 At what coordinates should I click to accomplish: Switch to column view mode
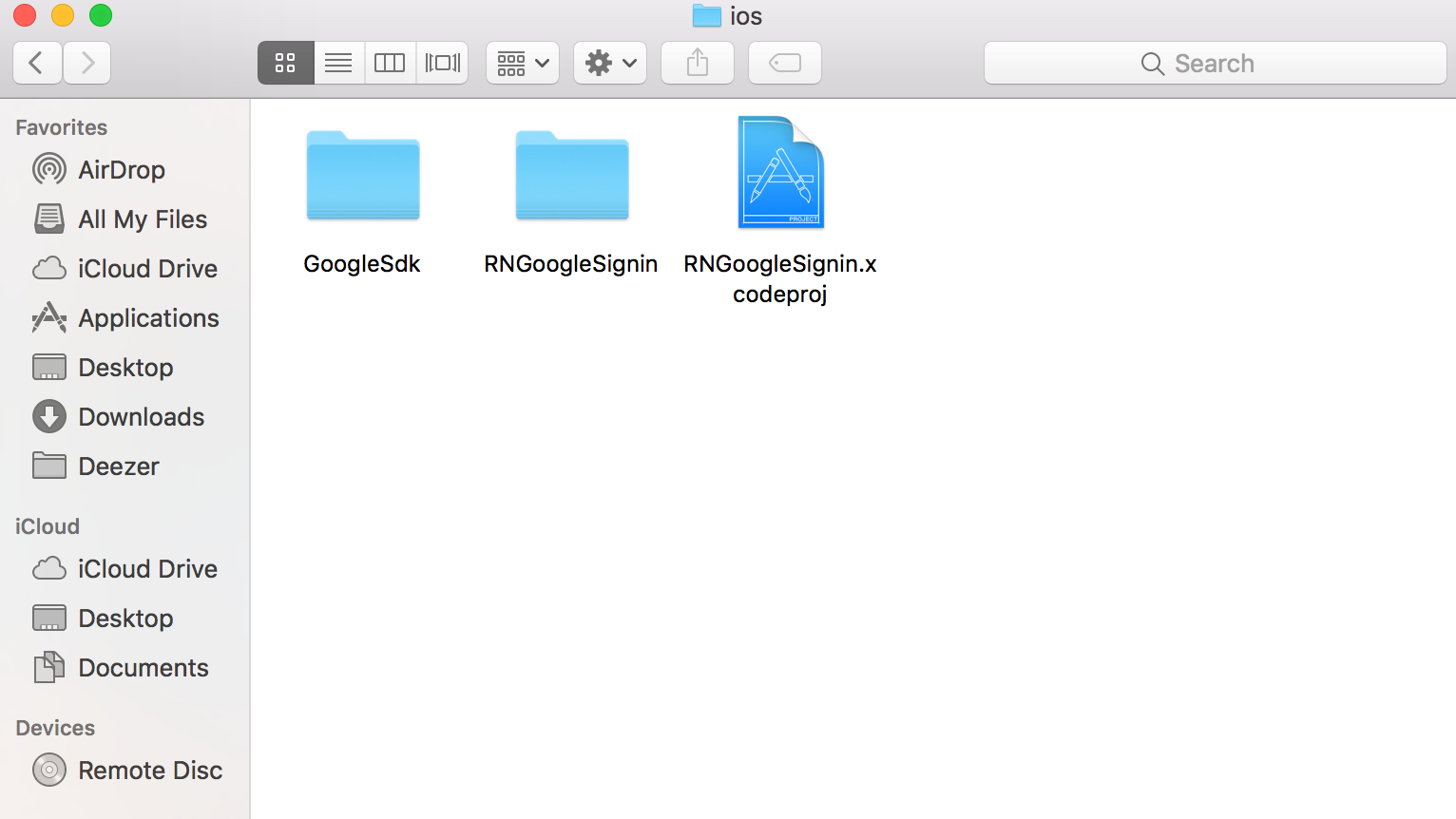pyautogui.click(x=390, y=63)
